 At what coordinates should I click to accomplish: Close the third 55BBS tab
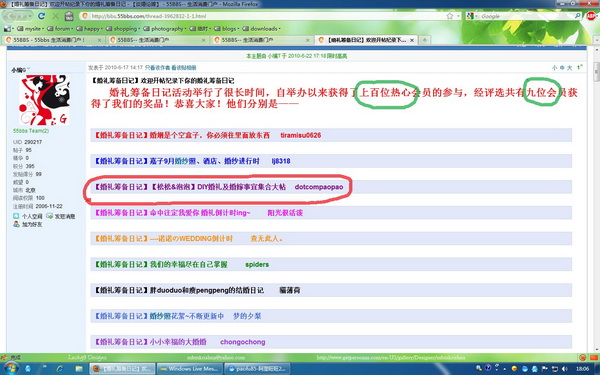(x=307, y=40)
